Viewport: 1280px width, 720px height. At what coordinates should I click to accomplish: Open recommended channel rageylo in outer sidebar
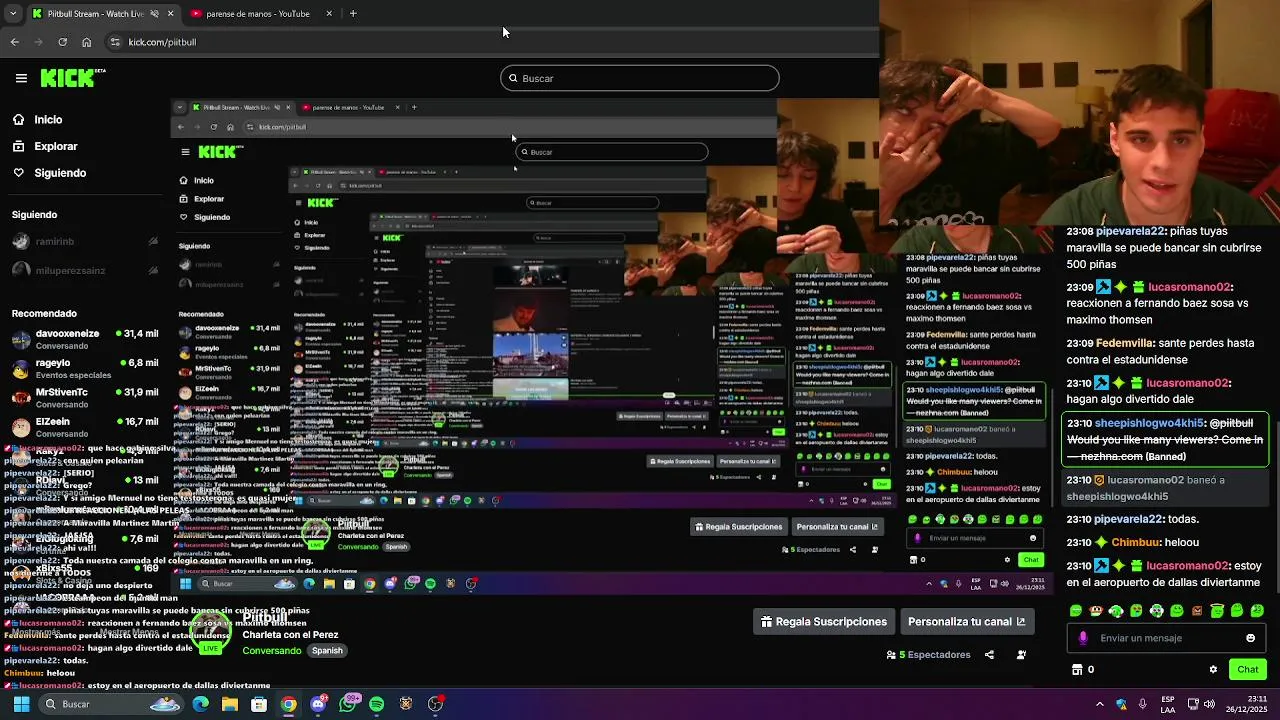85,368
